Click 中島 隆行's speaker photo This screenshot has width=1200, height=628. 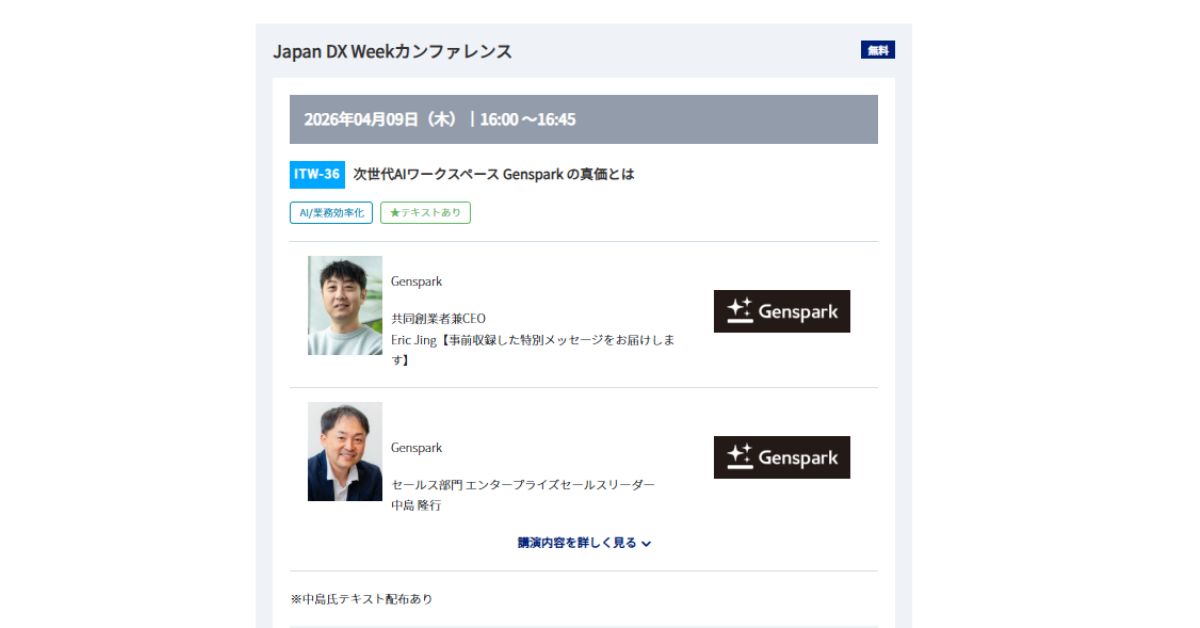pos(345,451)
